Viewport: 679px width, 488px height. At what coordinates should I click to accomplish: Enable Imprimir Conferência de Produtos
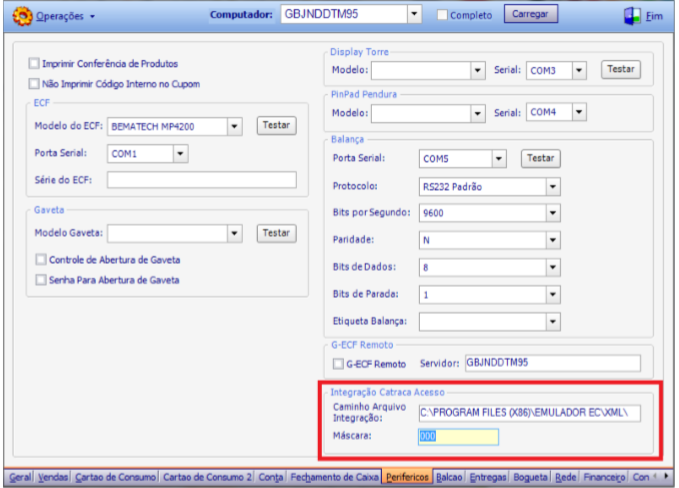34,64
